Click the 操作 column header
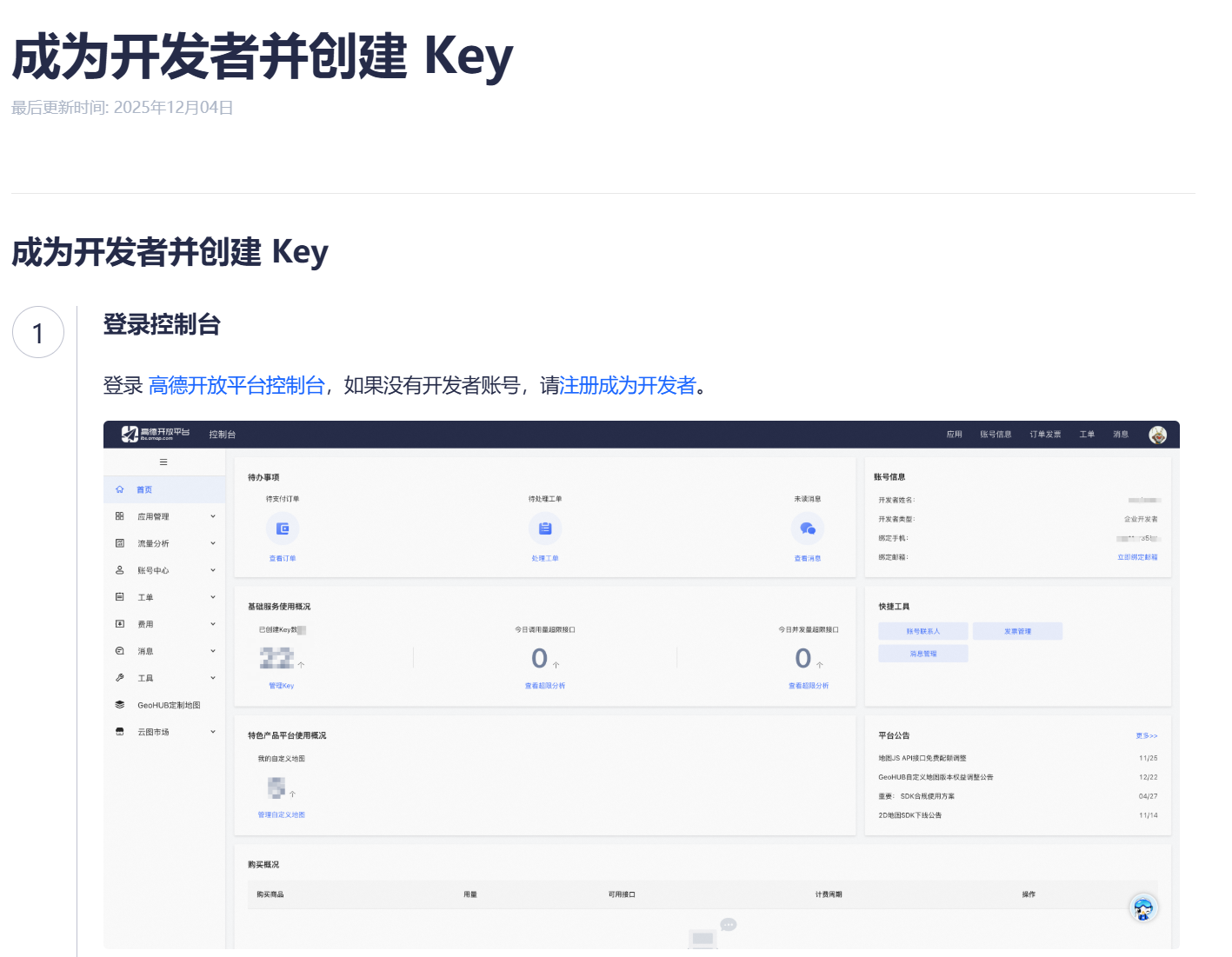Viewport: 1232px width, 957px height. (x=1029, y=894)
